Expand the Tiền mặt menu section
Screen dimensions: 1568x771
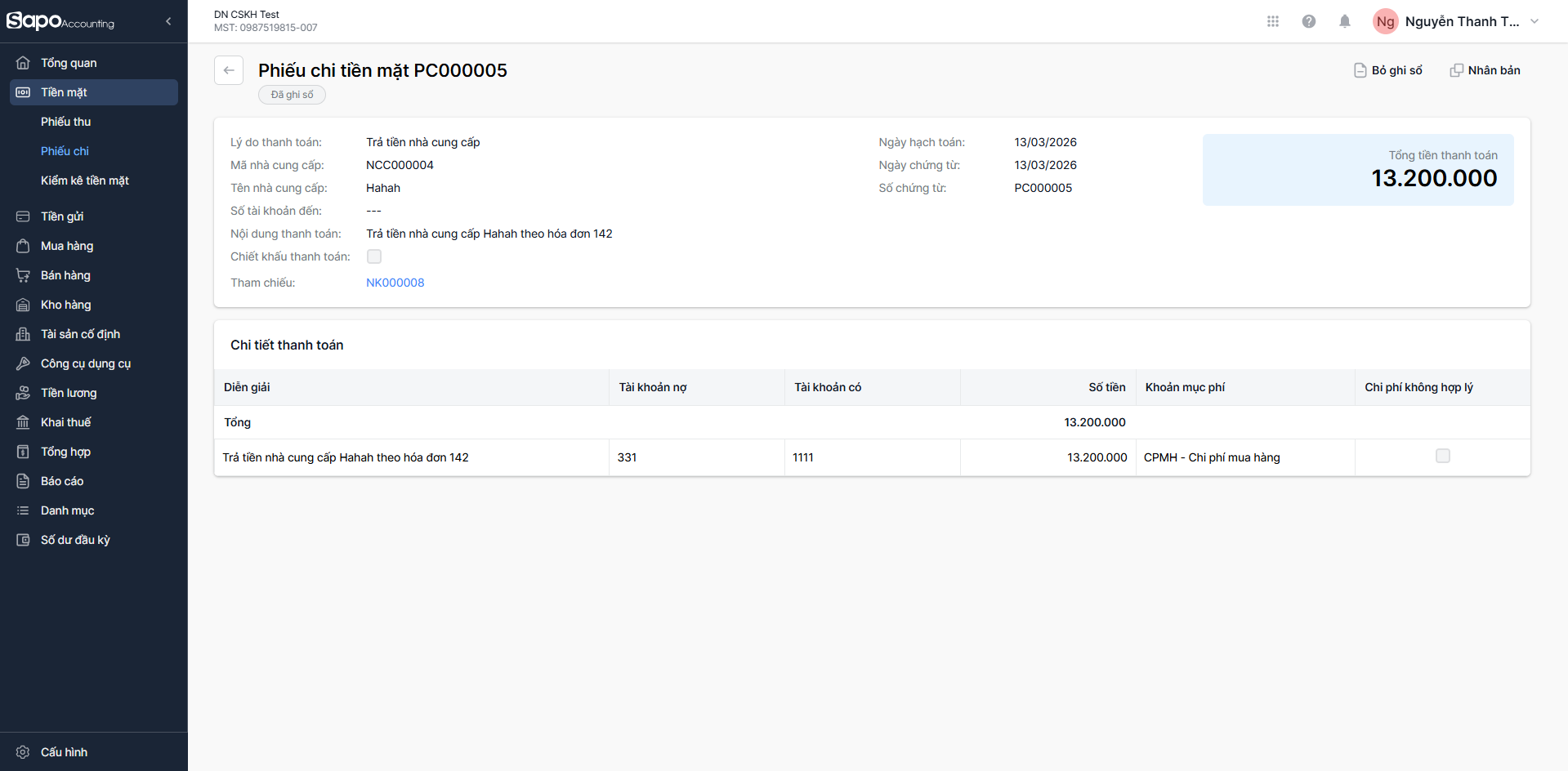[93, 92]
